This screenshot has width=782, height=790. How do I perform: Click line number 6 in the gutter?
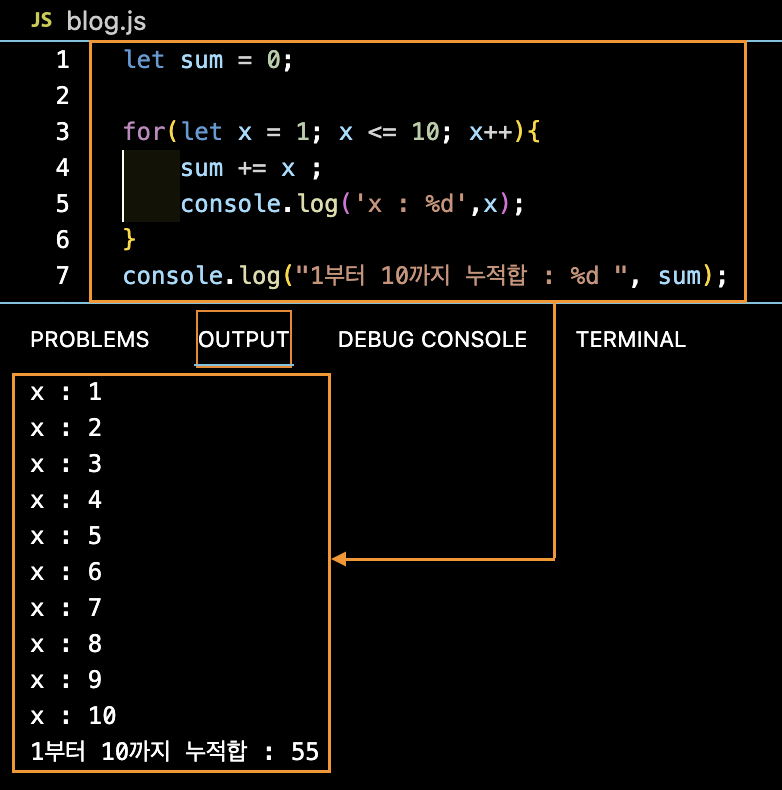(x=62, y=240)
